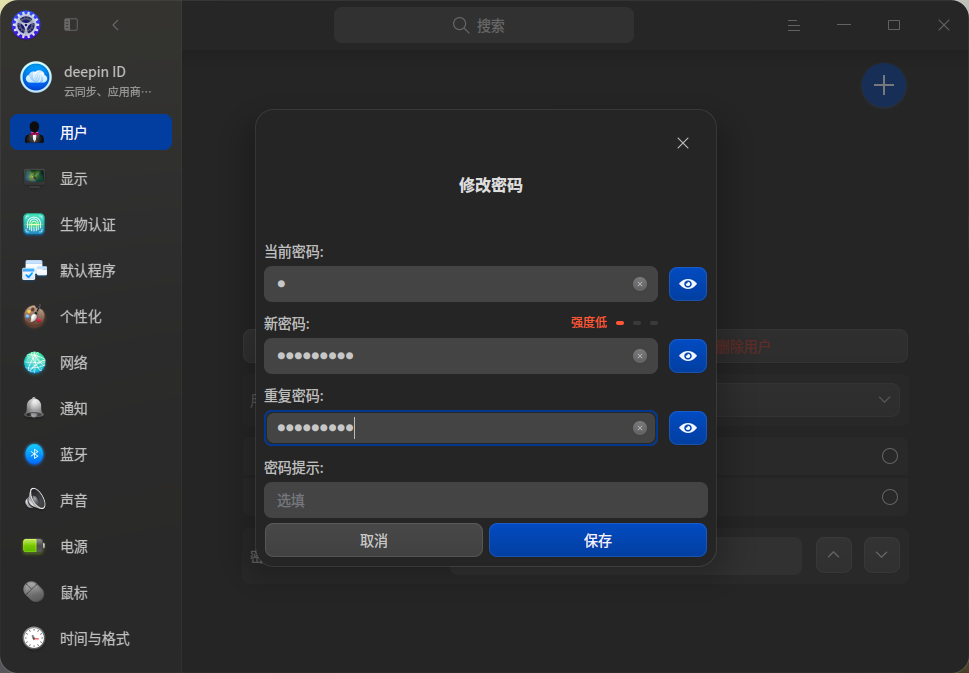Clear the 新密码 field
This screenshot has height=673, width=969.
pos(640,356)
